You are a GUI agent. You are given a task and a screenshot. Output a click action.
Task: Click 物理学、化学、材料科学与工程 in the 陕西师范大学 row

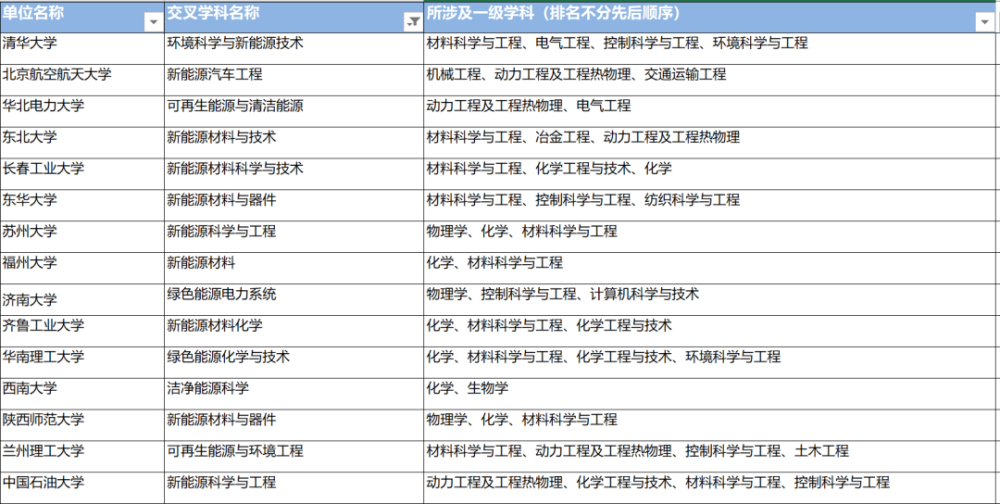tap(709, 424)
